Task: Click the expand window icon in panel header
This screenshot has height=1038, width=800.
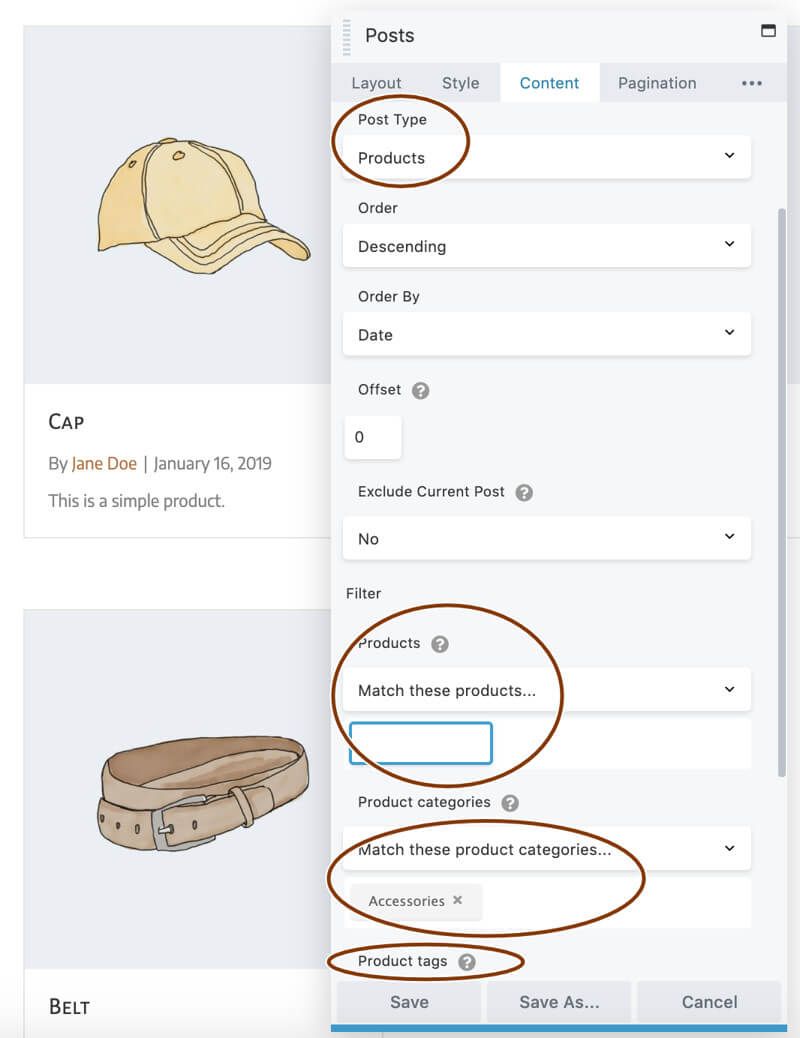Action: coord(768,31)
